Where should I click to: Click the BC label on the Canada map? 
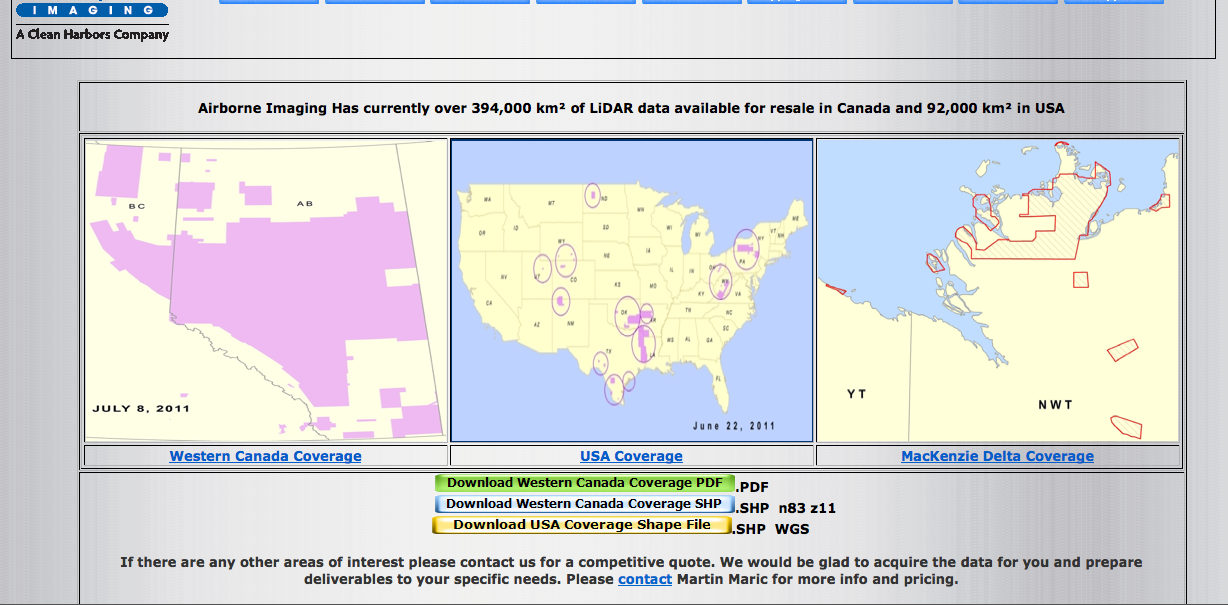click(x=137, y=206)
